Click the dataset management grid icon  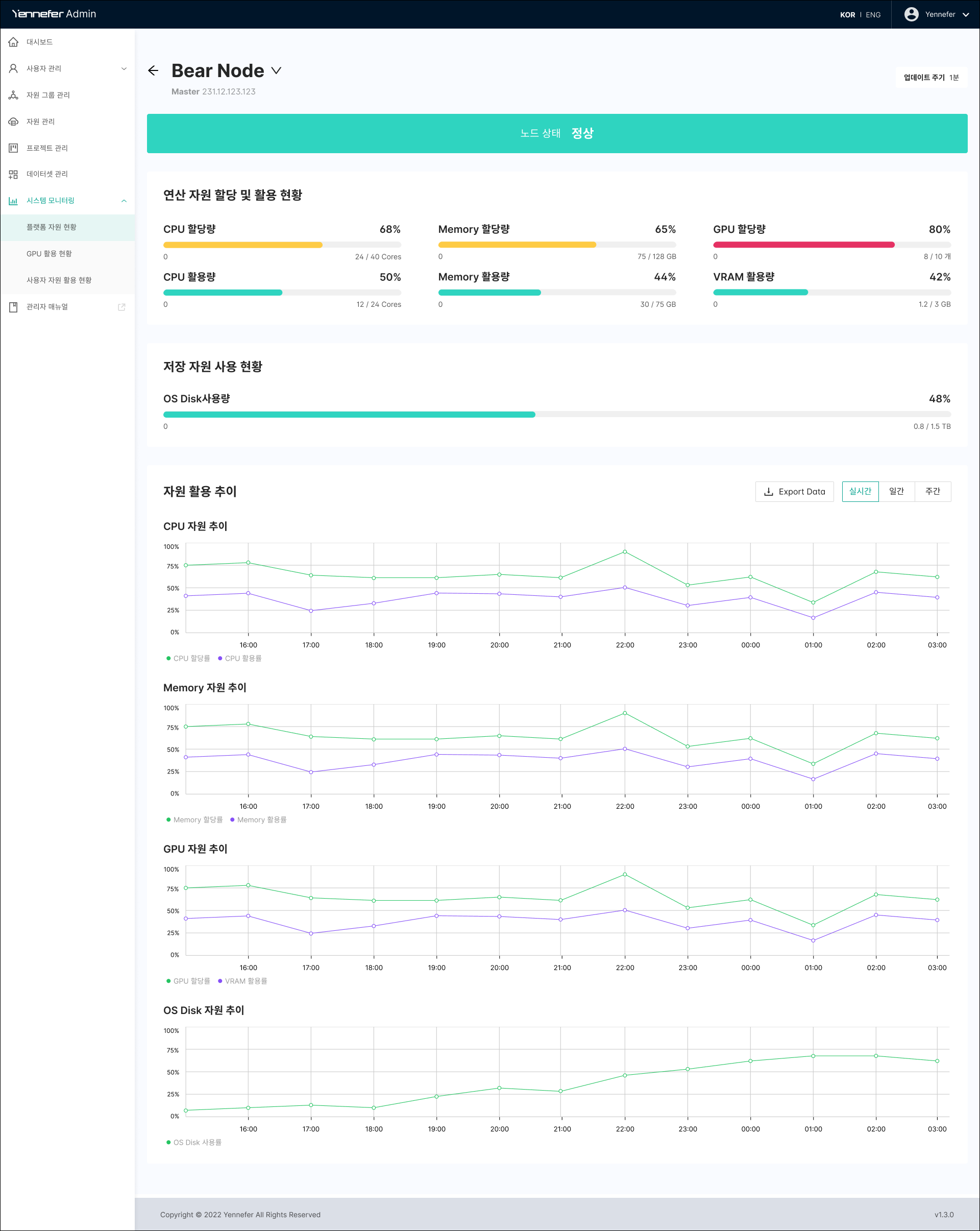point(13,174)
